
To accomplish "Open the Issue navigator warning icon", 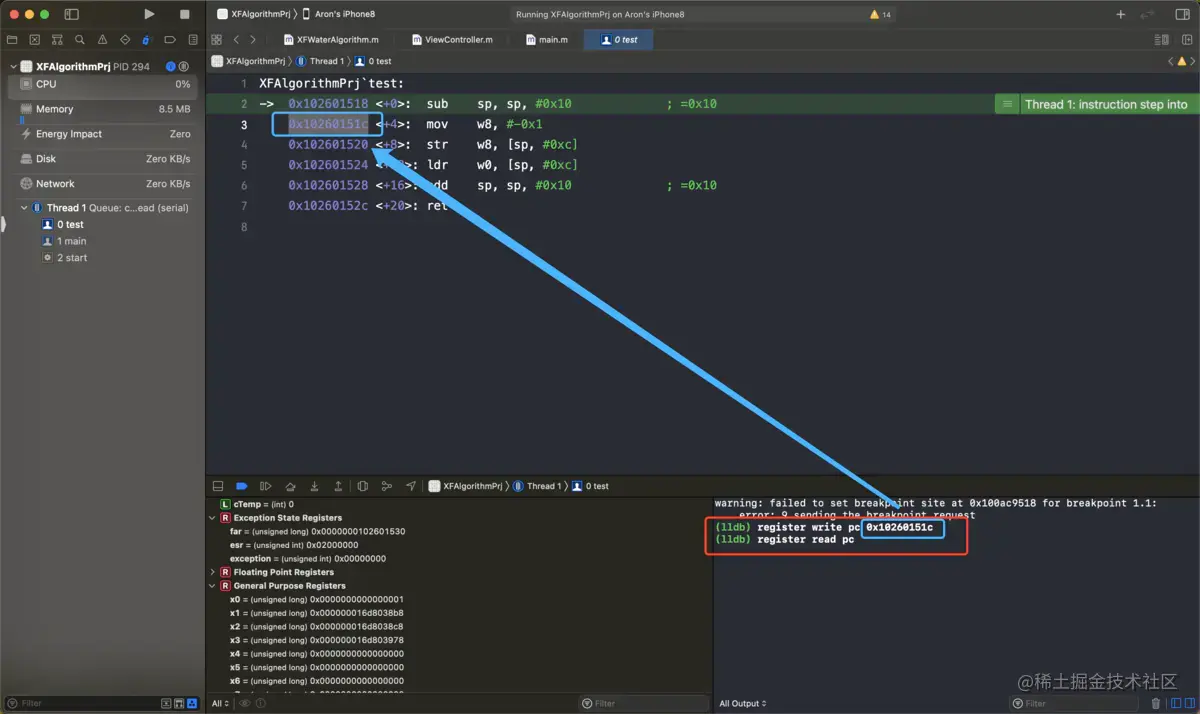I will (x=101, y=40).
